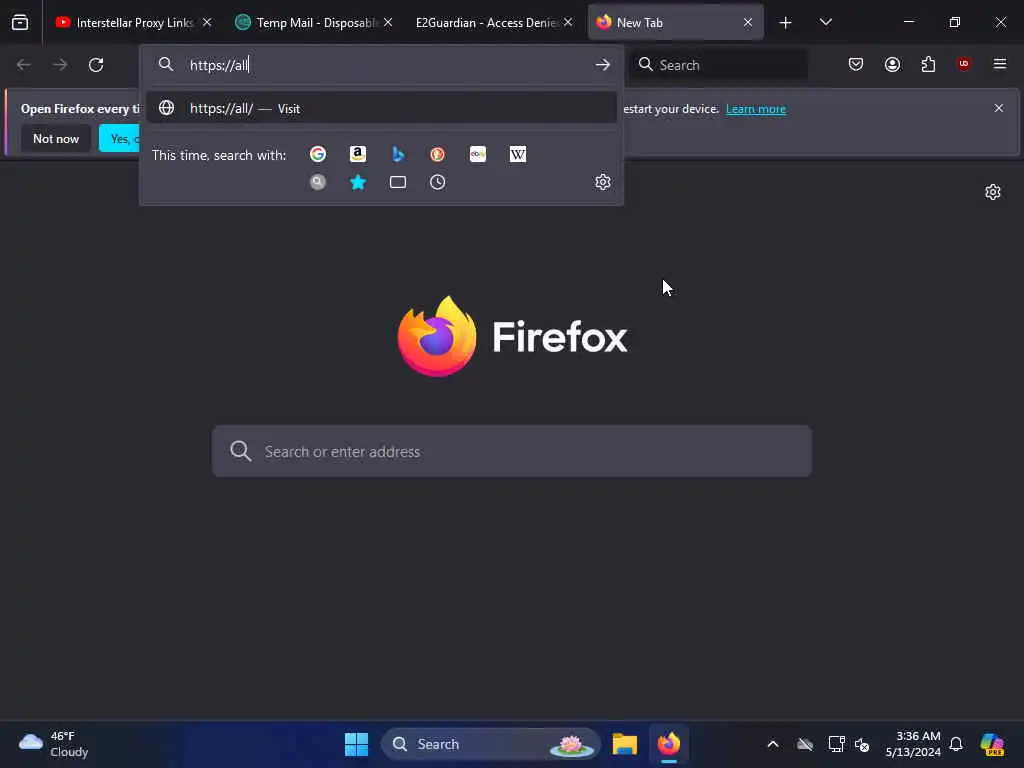Open search settings gear in dropdown

point(603,182)
